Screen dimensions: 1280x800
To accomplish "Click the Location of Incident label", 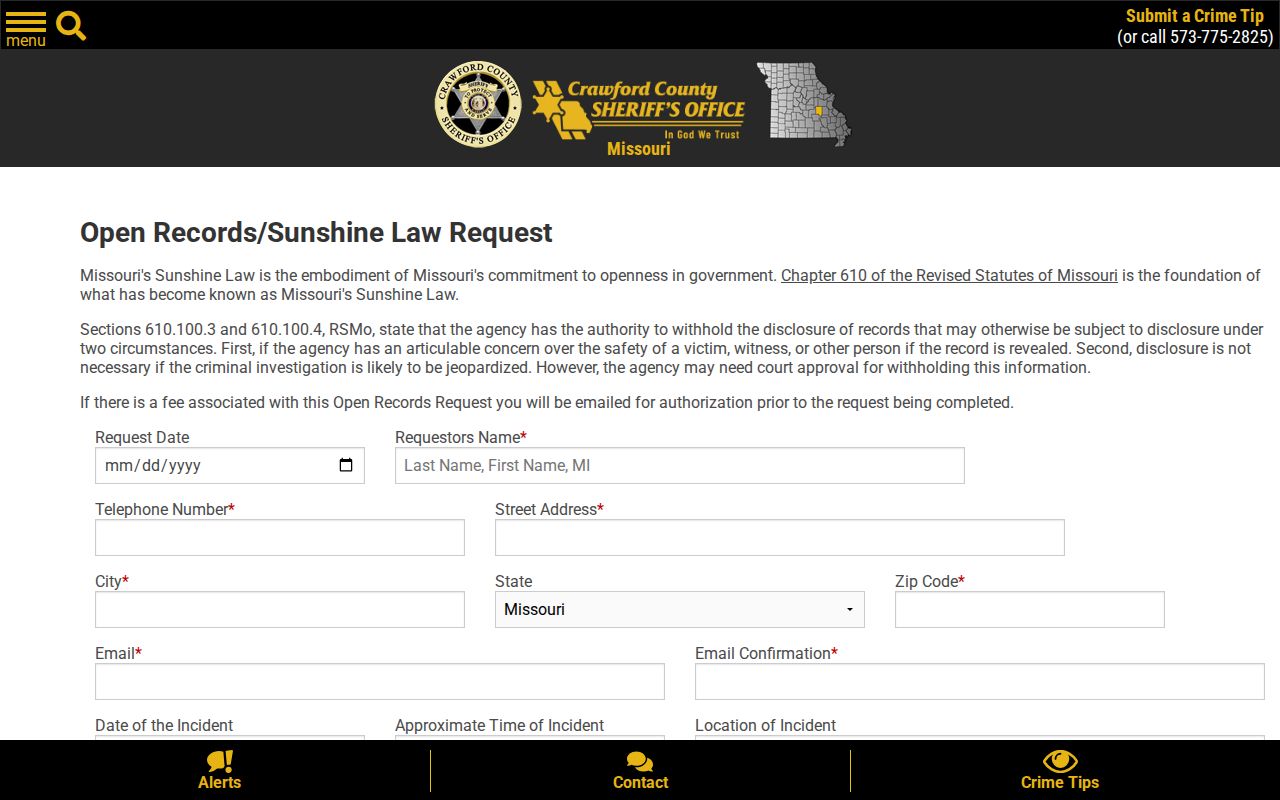I will (766, 725).
